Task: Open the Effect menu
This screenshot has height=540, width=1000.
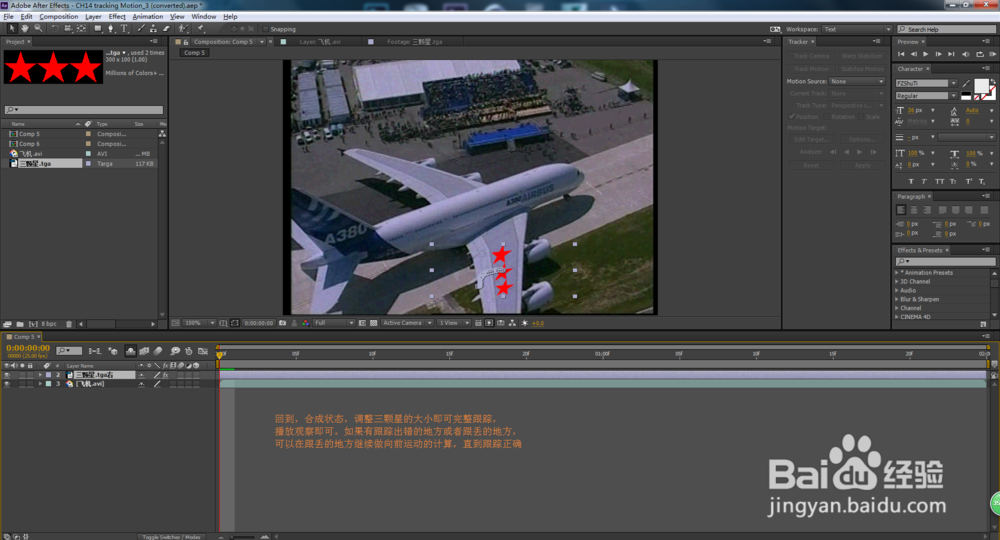Action: (x=117, y=17)
